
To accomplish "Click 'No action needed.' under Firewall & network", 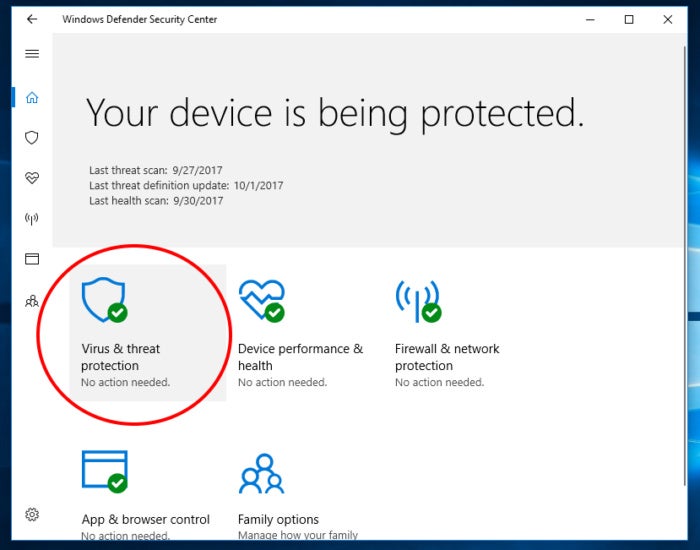I will point(439,382).
